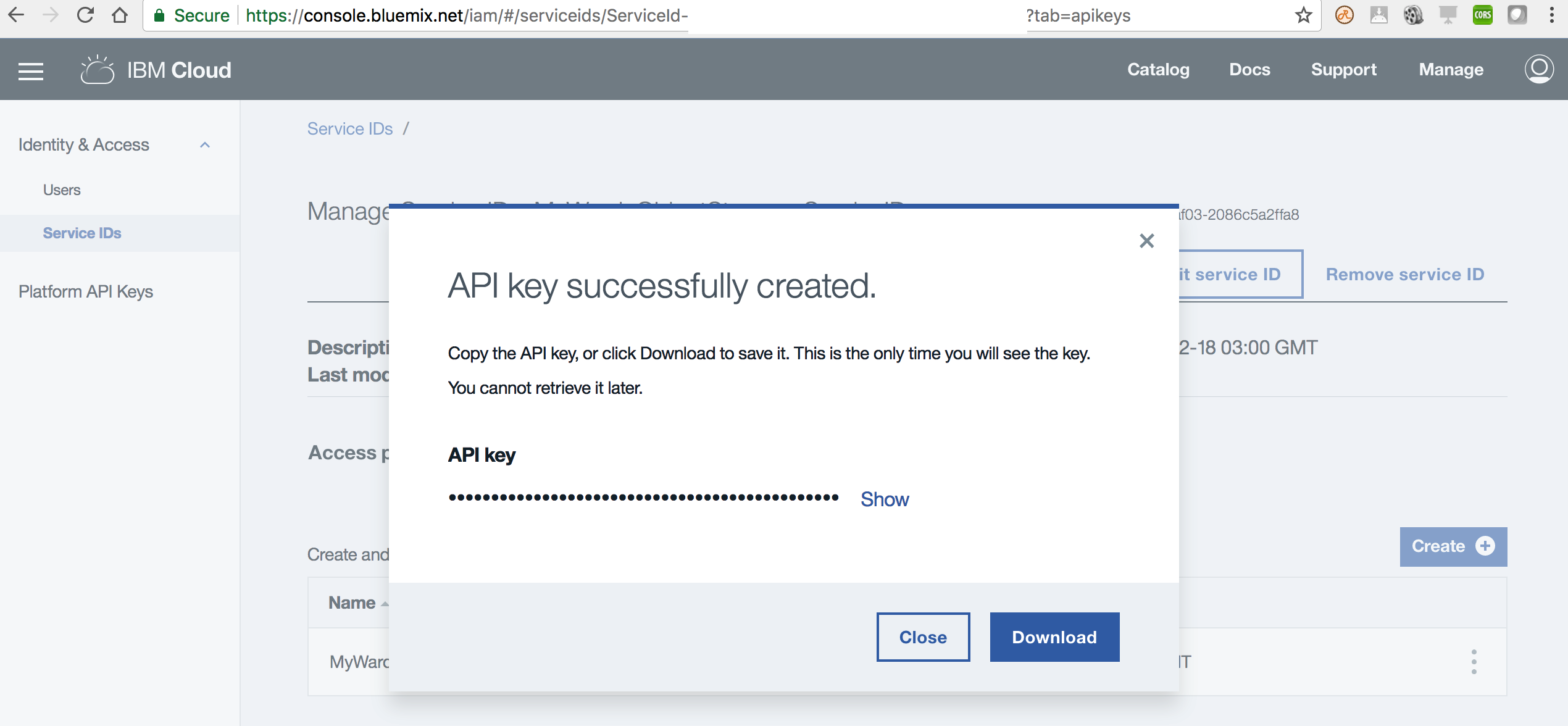Click the browser reload icon
1568x726 pixels.
85,15
